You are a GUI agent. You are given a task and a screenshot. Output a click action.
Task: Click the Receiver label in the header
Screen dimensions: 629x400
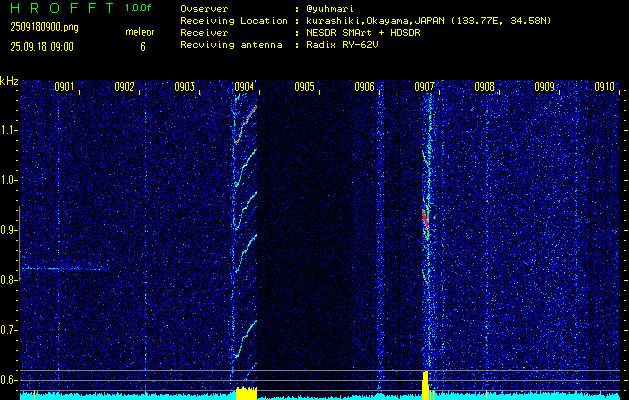coord(204,33)
